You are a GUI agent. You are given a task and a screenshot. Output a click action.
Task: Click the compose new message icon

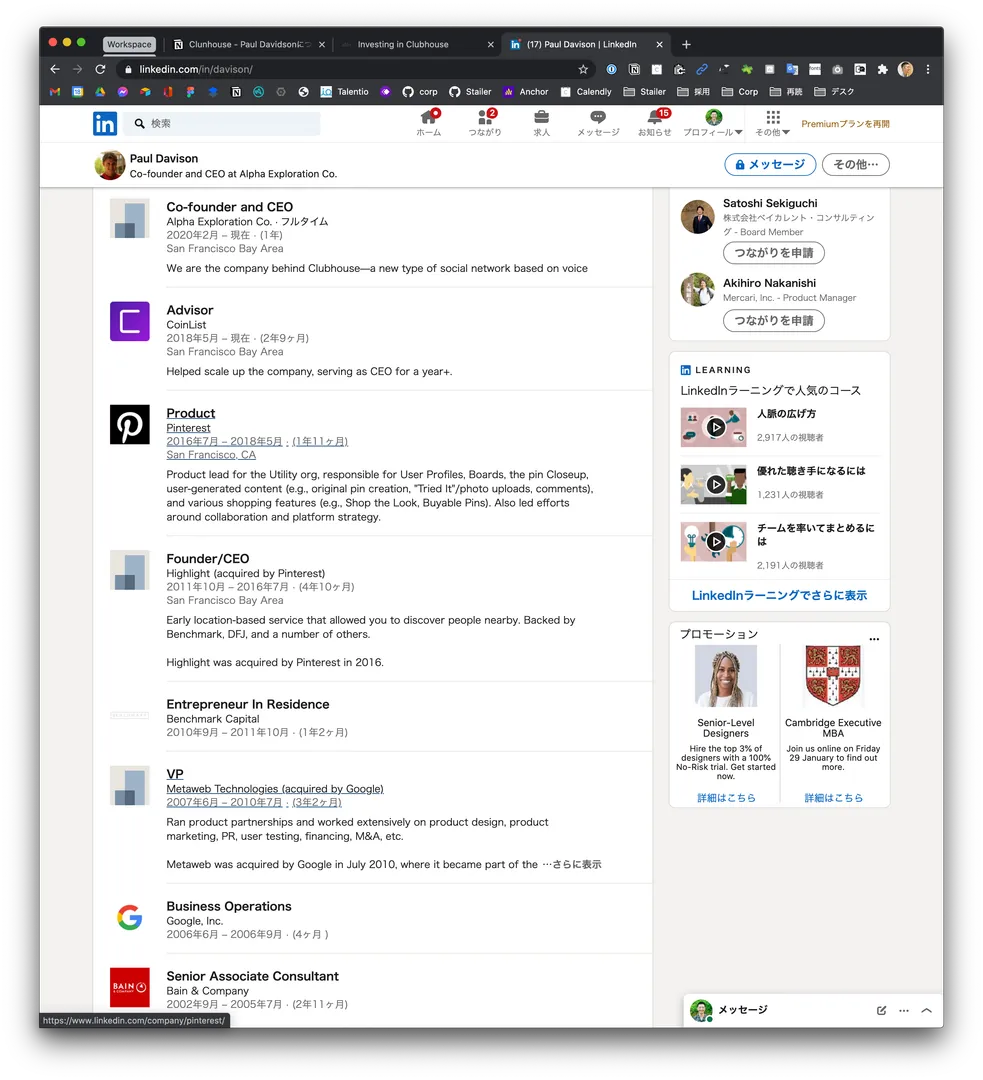click(x=881, y=1010)
